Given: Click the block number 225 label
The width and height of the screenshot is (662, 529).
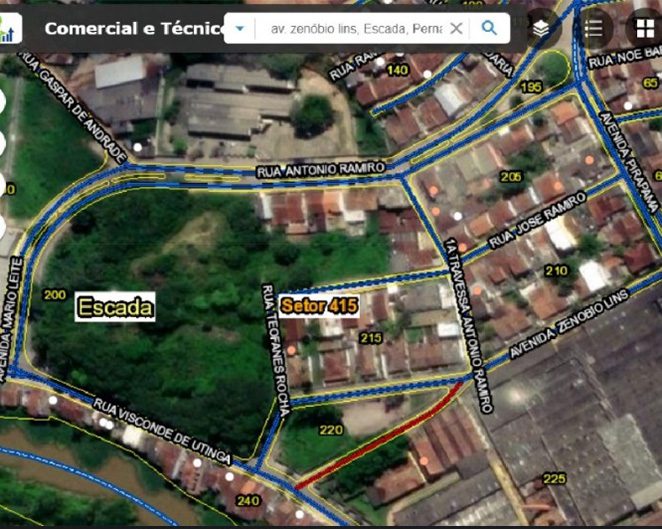Looking at the screenshot, I should pos(554,479).
